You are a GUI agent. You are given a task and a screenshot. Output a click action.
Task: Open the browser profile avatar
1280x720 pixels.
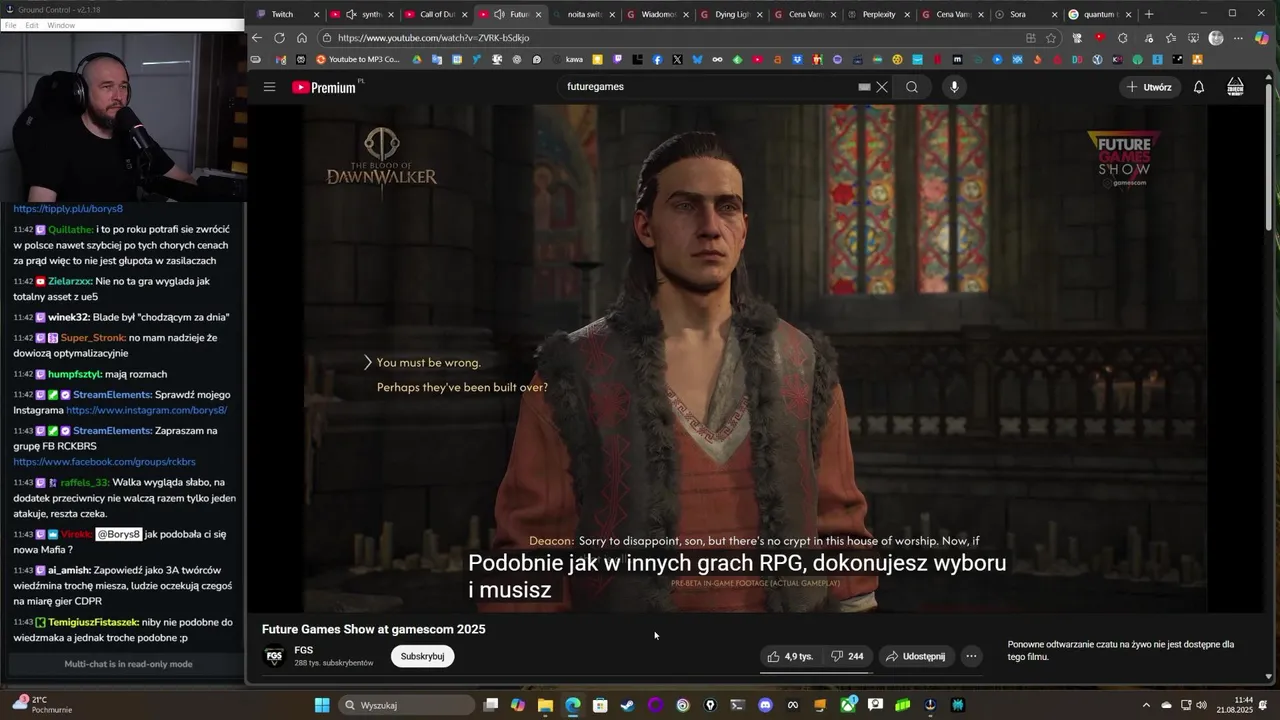(1216, 38)
